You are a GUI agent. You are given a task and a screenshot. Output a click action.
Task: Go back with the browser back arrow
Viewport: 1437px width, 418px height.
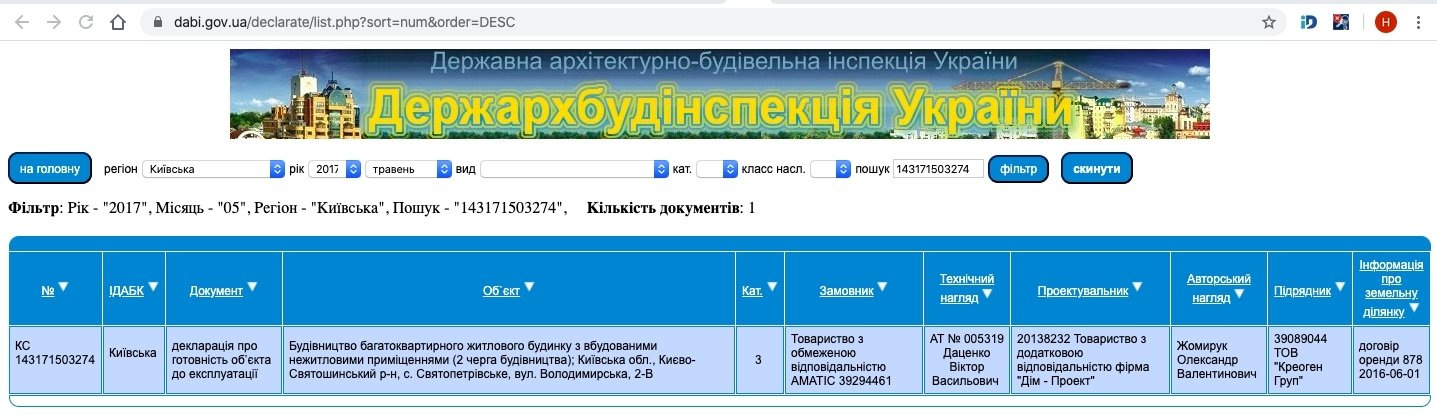[22, 21]
